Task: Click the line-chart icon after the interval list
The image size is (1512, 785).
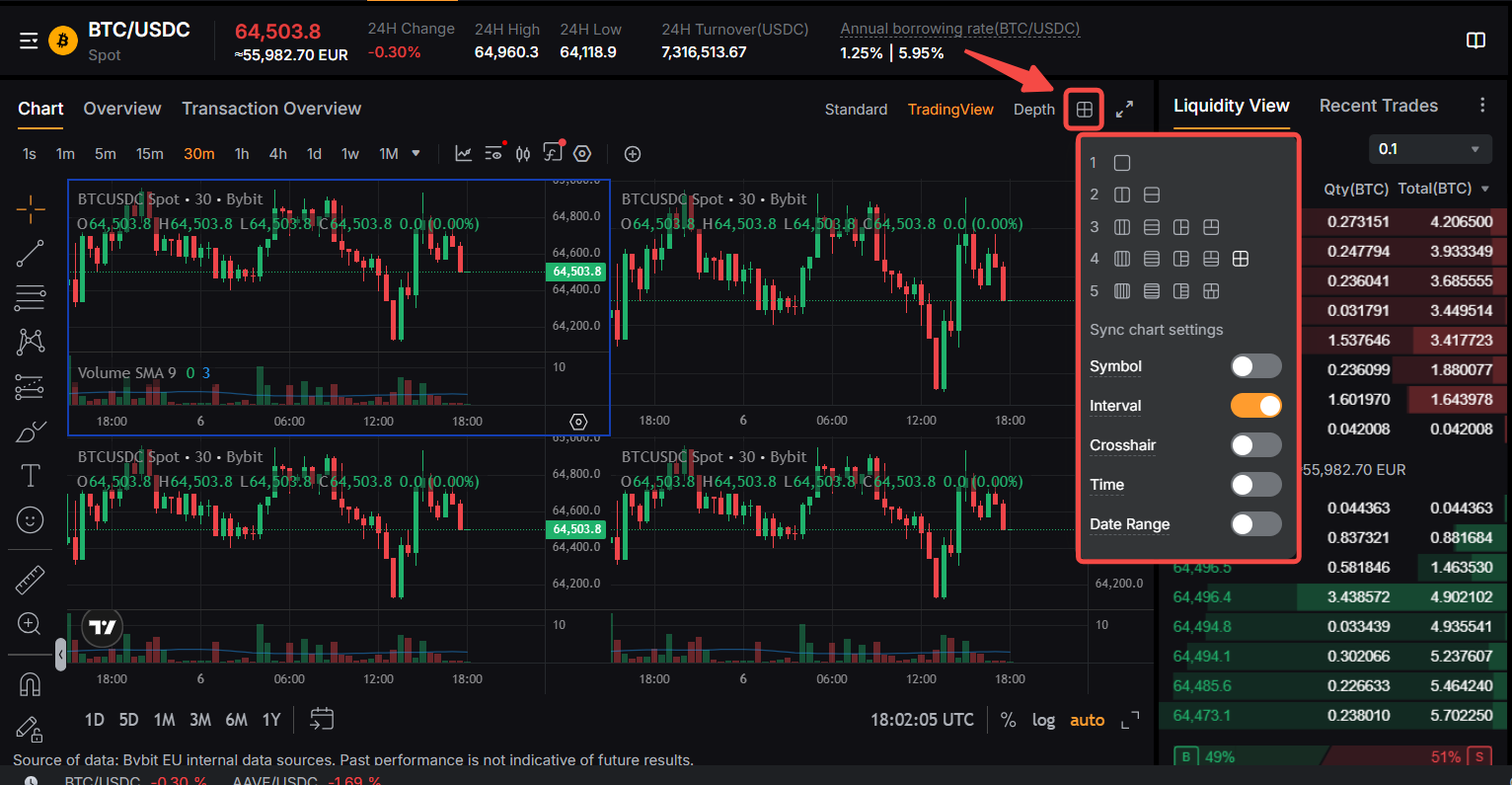Action: [463, 153]
